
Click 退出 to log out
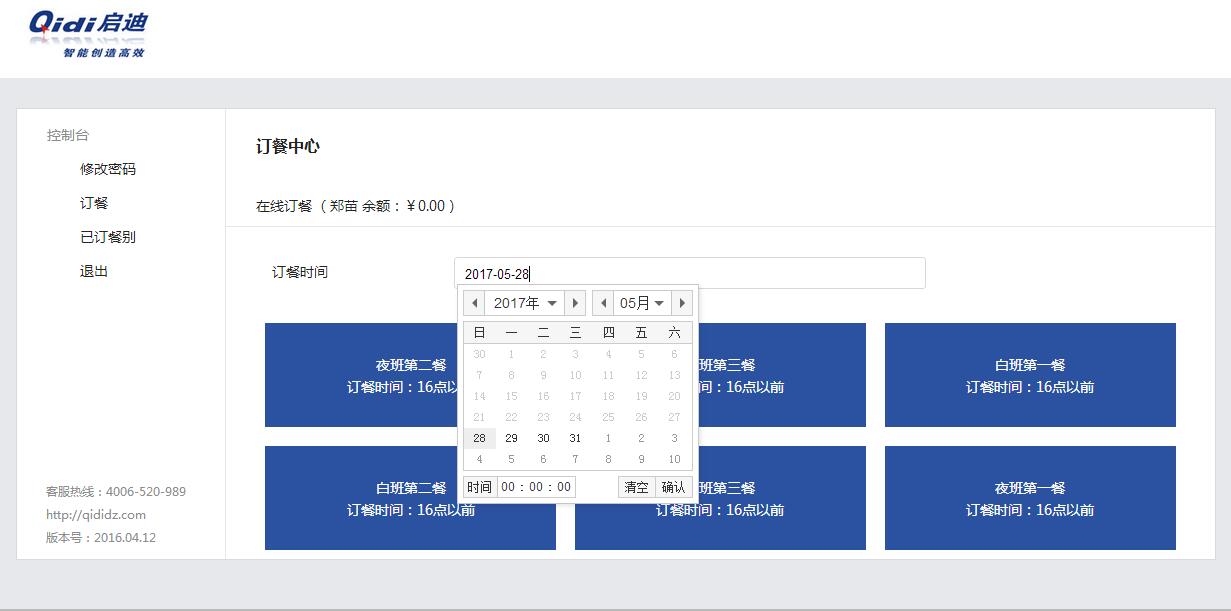pyautogui.click(x=94, y=271)
